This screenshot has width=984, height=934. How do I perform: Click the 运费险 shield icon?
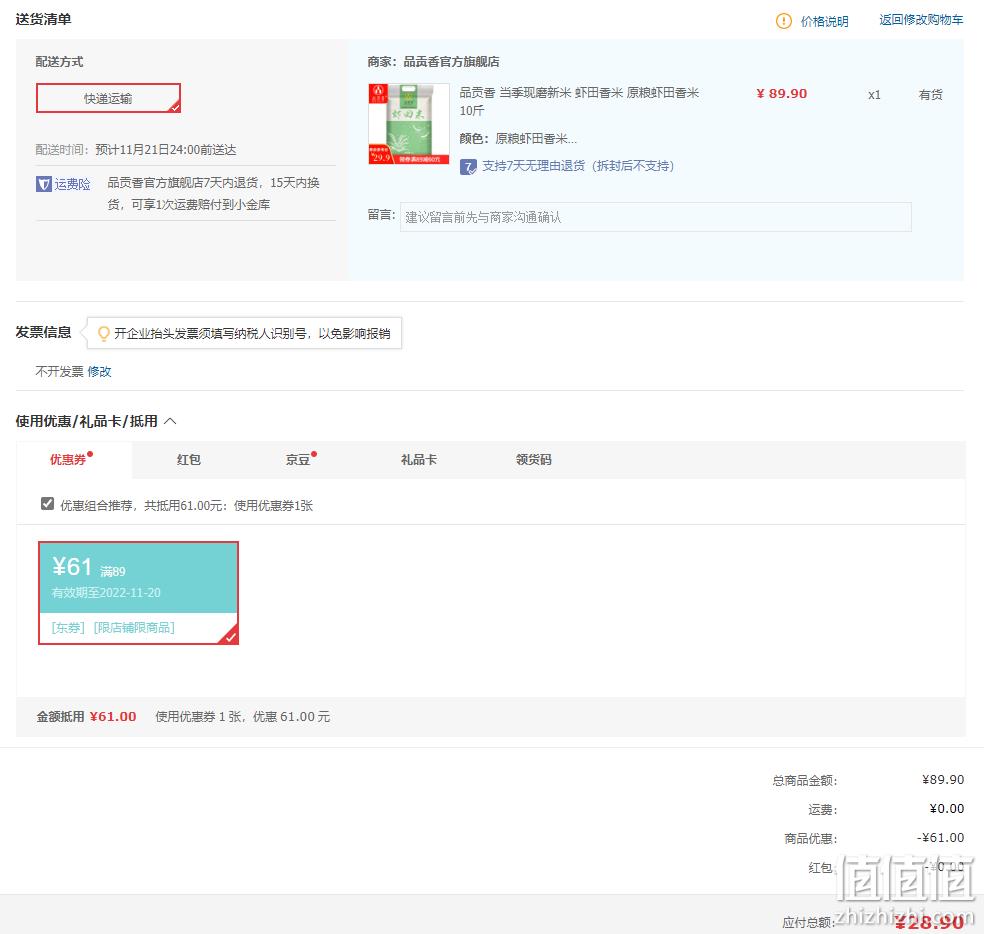(44, 184)
